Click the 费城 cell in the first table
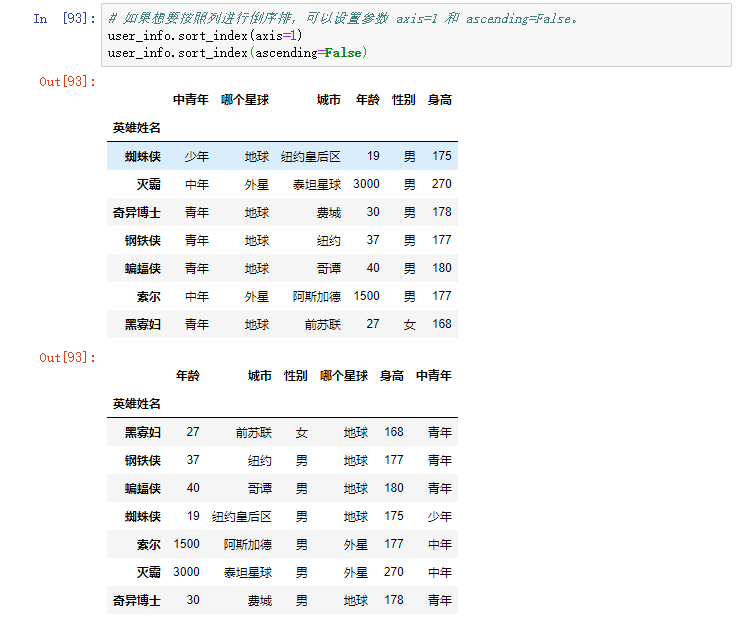This screenshot has height=624, width=737. (x=329, y=212)
